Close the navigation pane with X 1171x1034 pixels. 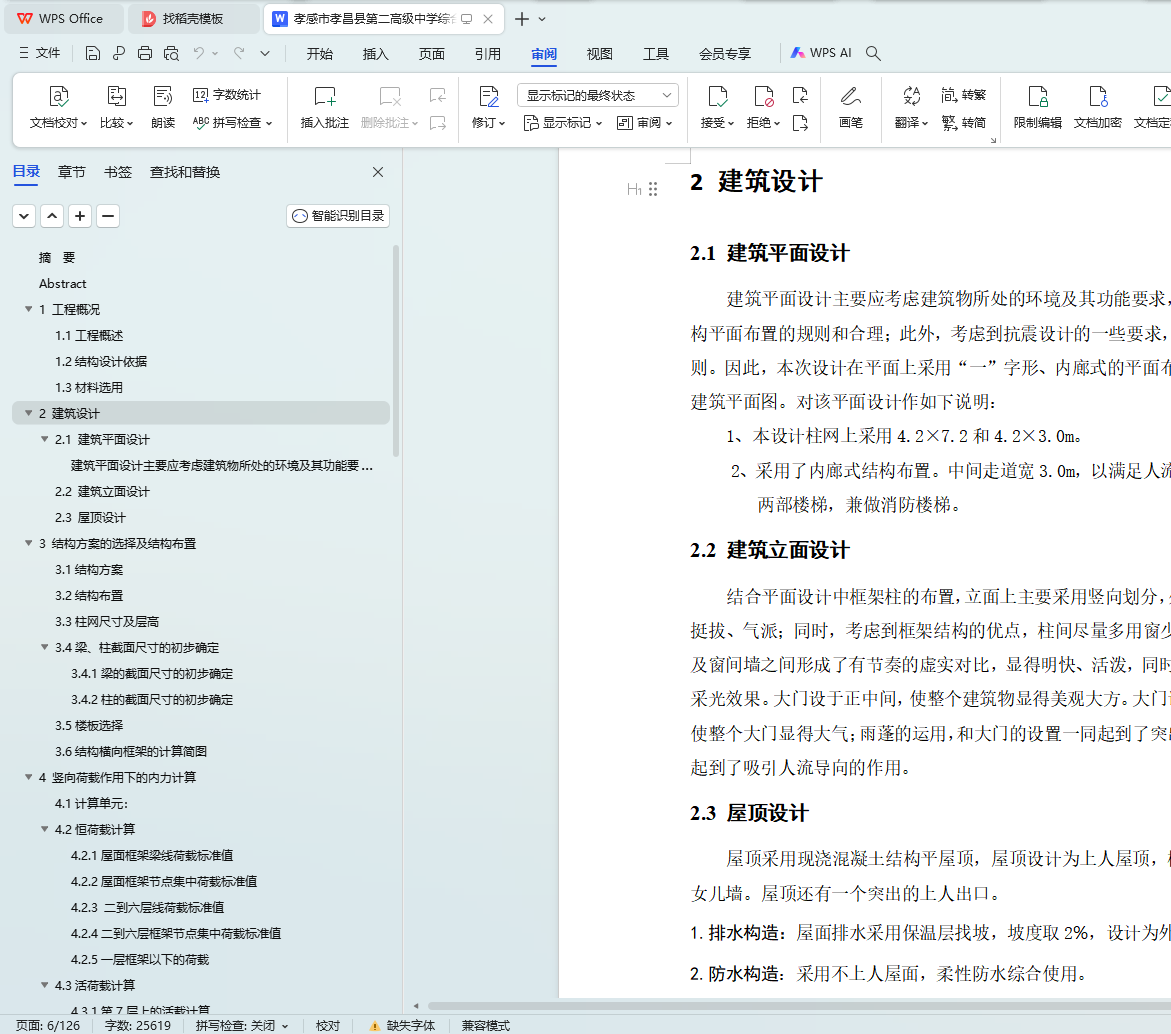click(378, 172)
